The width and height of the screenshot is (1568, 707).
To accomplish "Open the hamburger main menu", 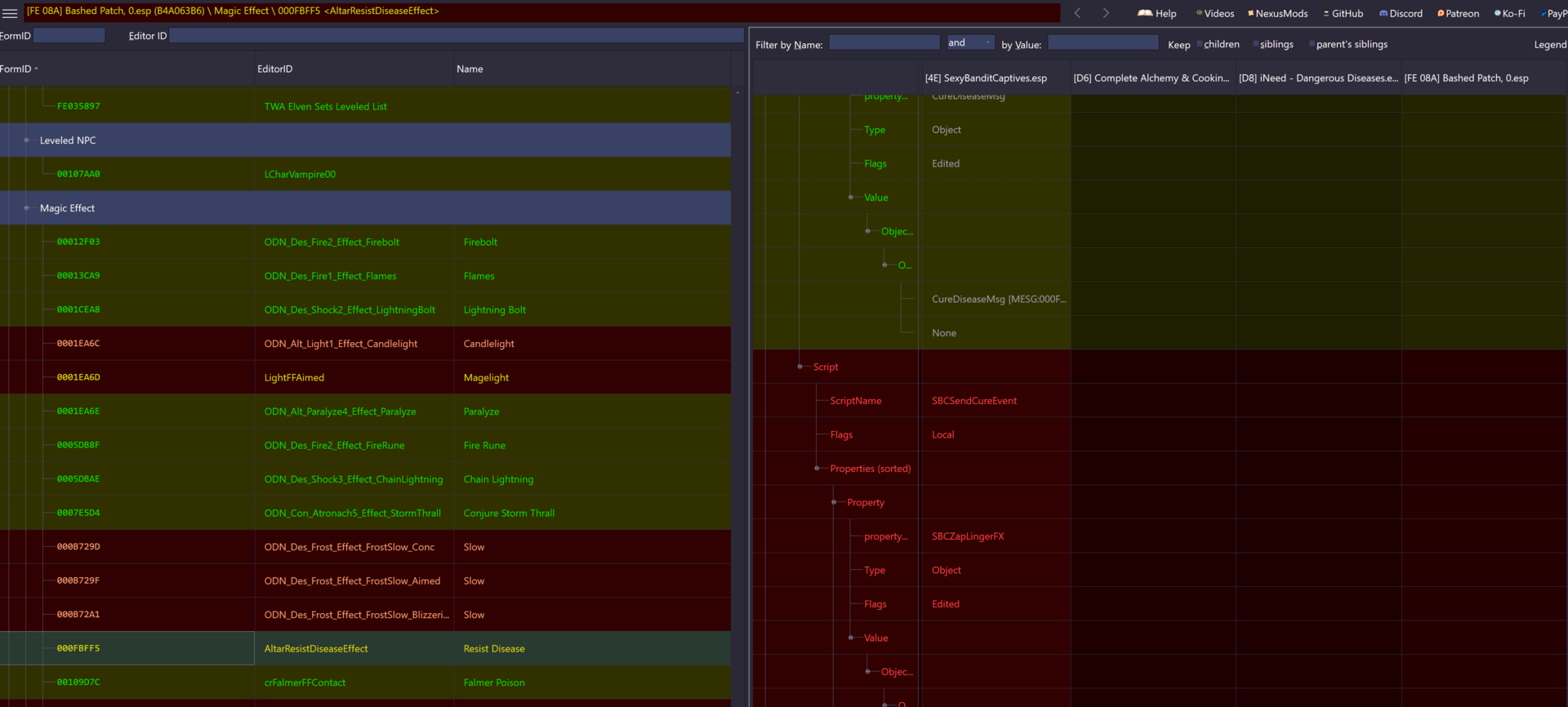I will pos(10,13).
